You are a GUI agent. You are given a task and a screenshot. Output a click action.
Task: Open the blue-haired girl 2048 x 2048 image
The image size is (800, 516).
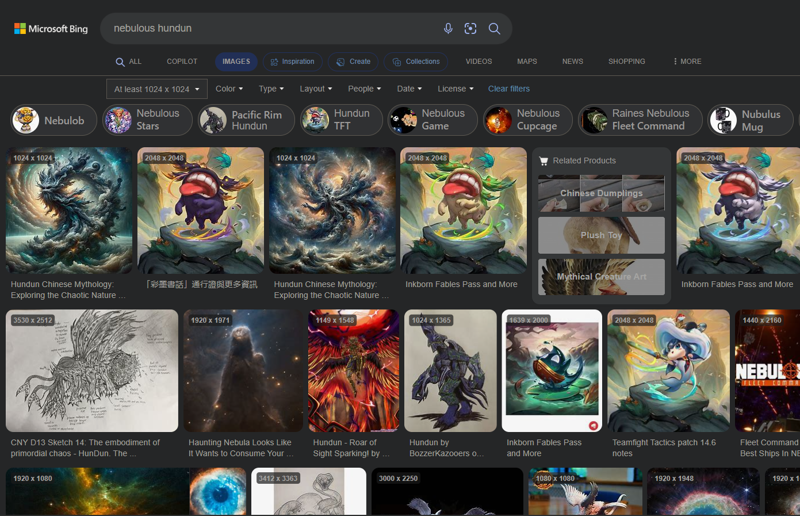point(668,371)
